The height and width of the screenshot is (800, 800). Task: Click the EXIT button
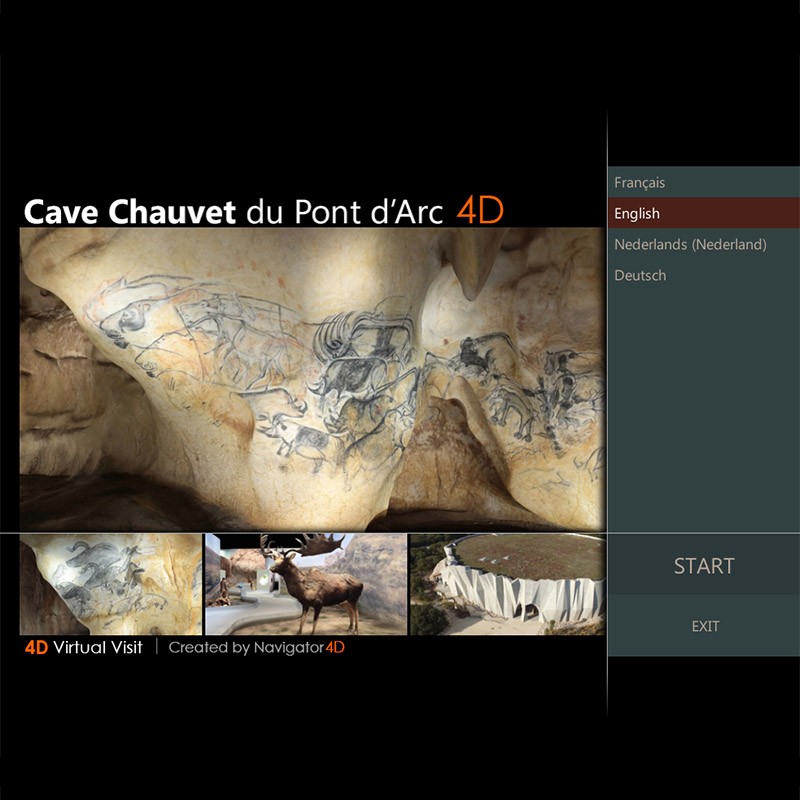pos(704,626)
